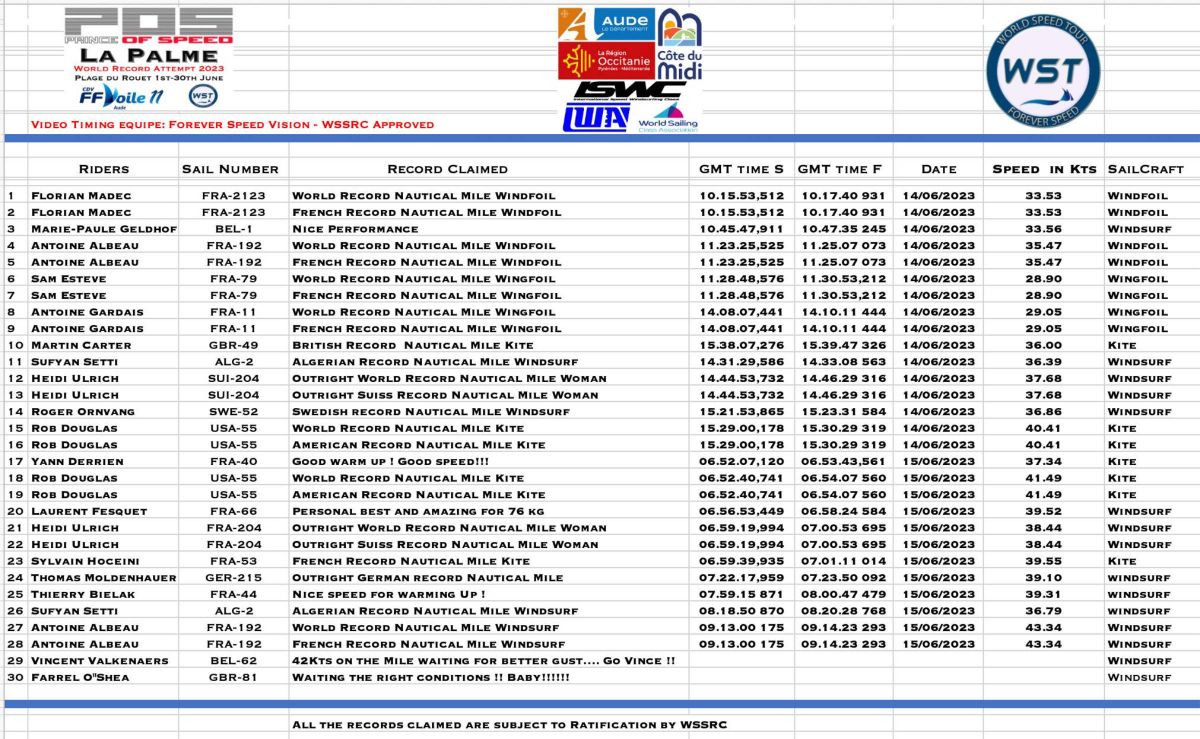Select the Record Claimed column header

pos(447,169)
